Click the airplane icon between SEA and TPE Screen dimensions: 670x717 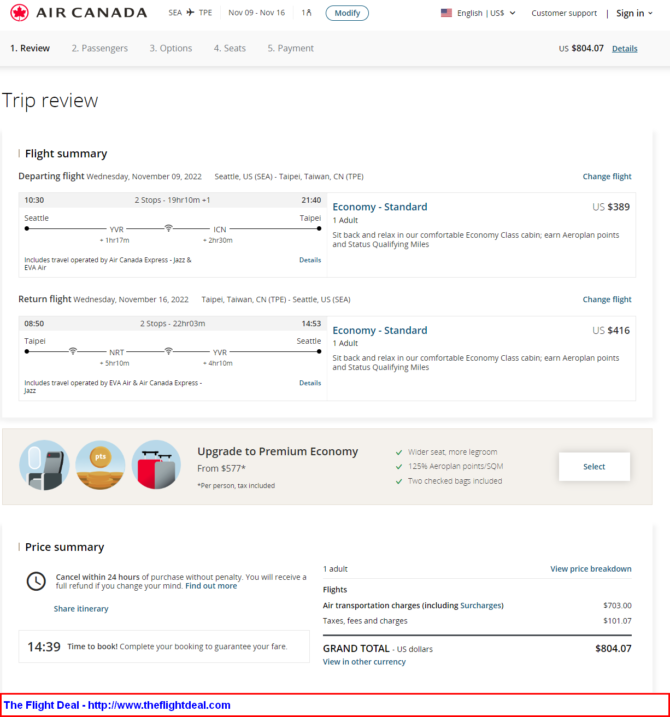click(x=190, y=12)
